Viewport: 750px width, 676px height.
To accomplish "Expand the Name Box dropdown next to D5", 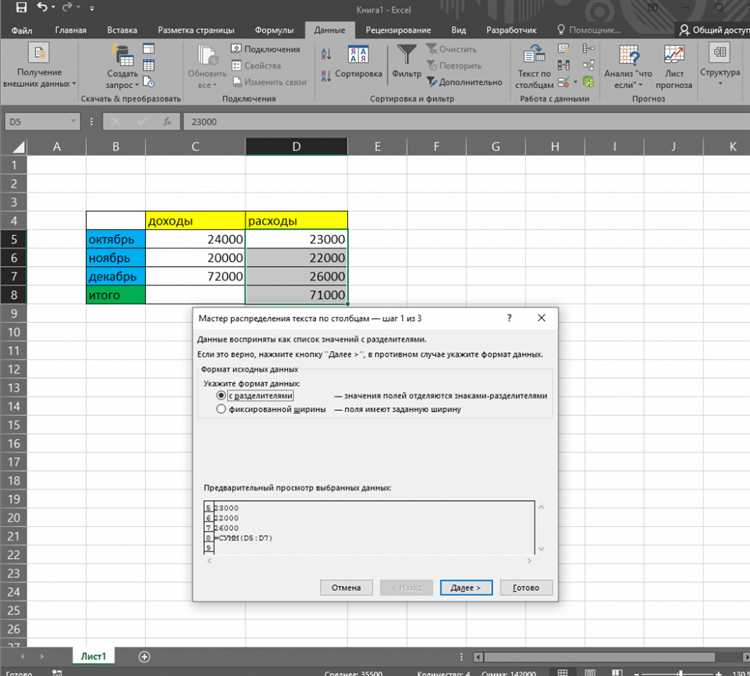I will pyautogui.click(x=73, y=122).
